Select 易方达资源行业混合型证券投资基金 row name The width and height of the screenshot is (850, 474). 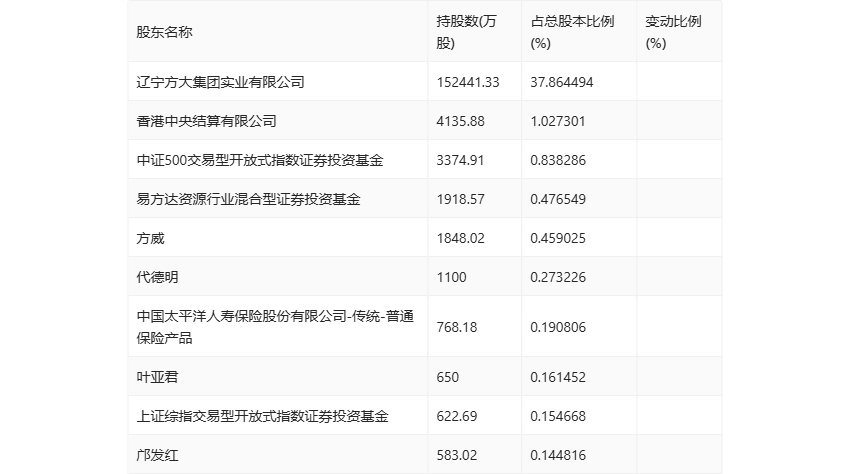[x=248, y=199]
